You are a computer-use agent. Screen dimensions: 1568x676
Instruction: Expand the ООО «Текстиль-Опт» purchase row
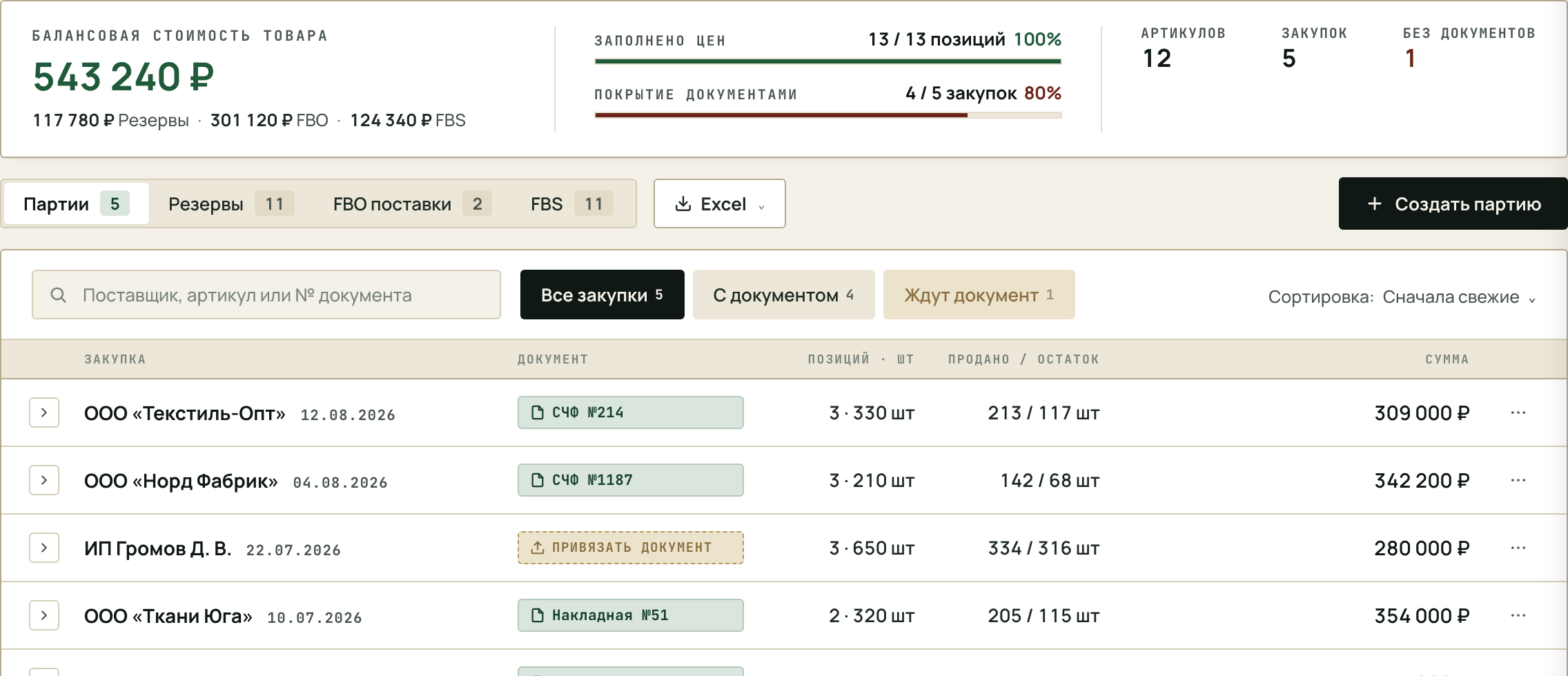[44, 412]
